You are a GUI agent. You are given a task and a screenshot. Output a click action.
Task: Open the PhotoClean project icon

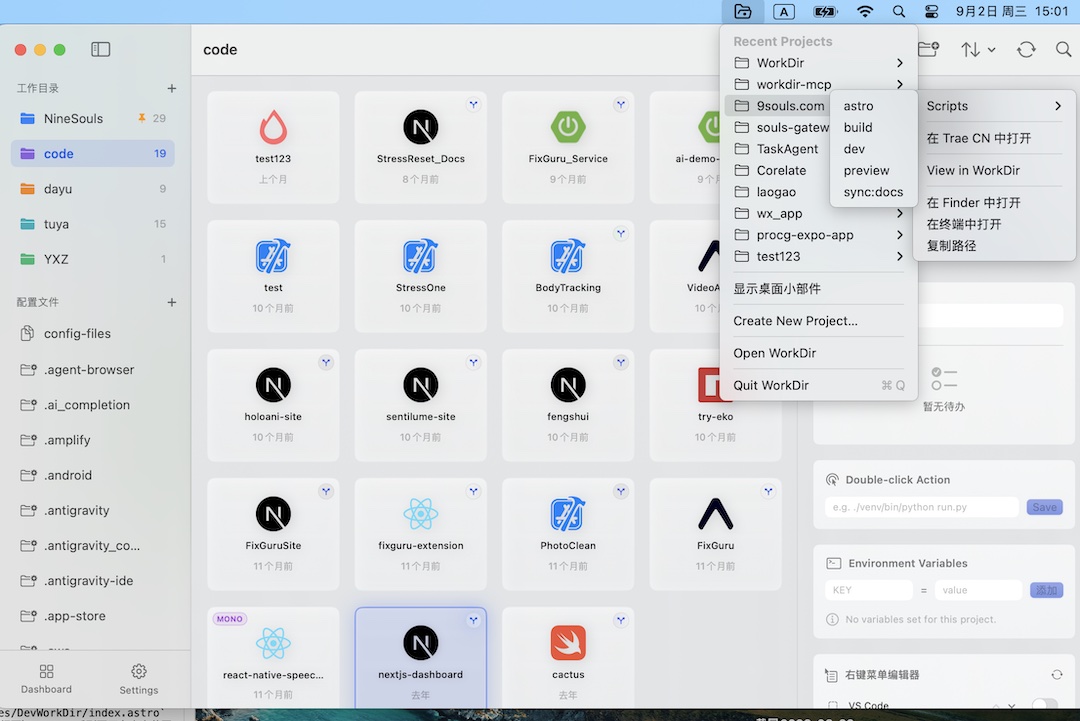click(568, 514)
